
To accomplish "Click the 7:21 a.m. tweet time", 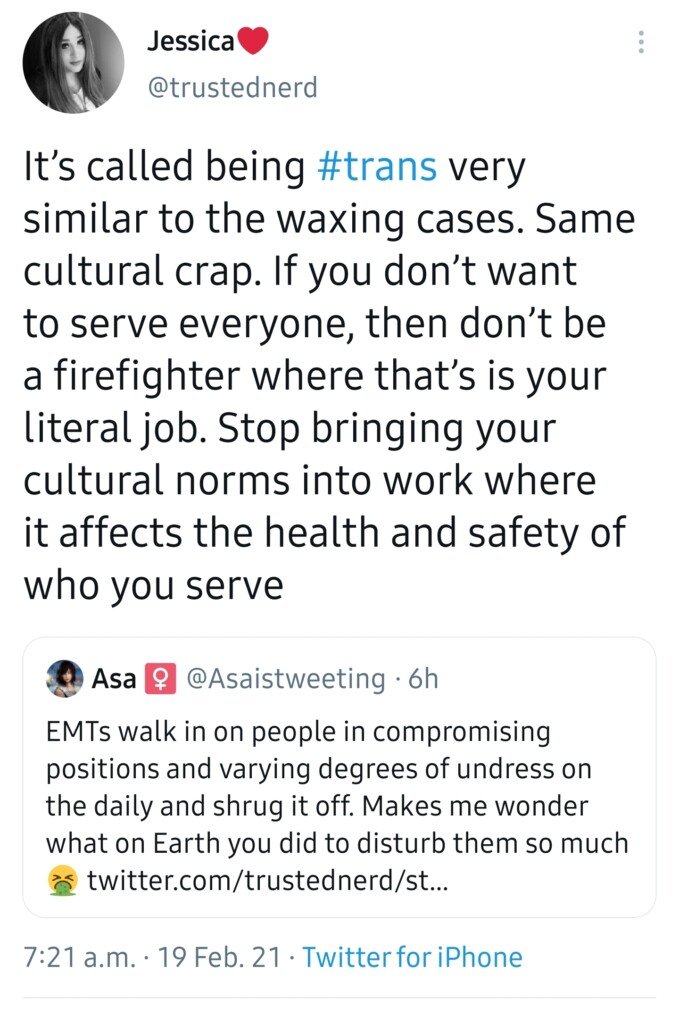I will click(x=80, y=958).
